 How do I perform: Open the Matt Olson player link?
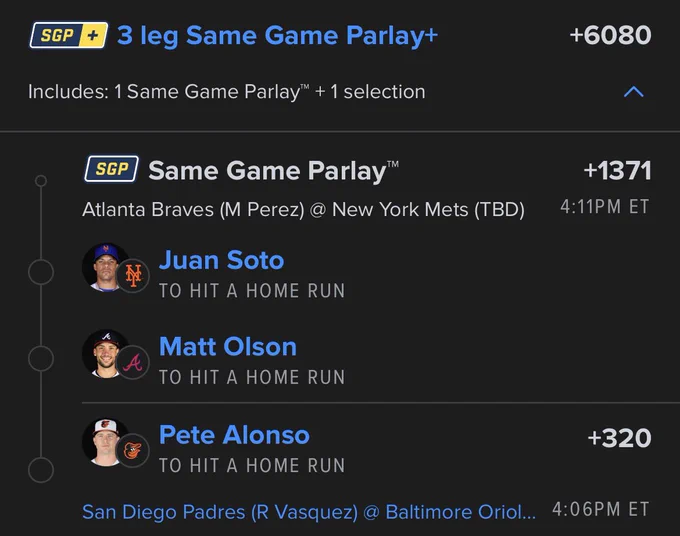pos(228,346)
